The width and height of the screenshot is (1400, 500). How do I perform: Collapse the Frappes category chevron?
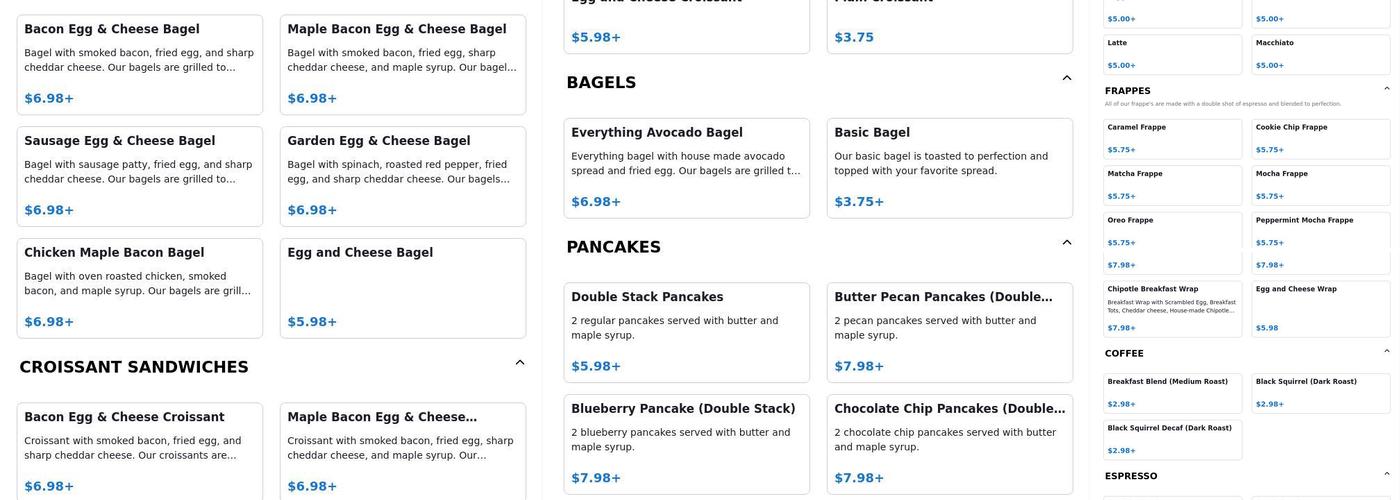click(1387, 89)
